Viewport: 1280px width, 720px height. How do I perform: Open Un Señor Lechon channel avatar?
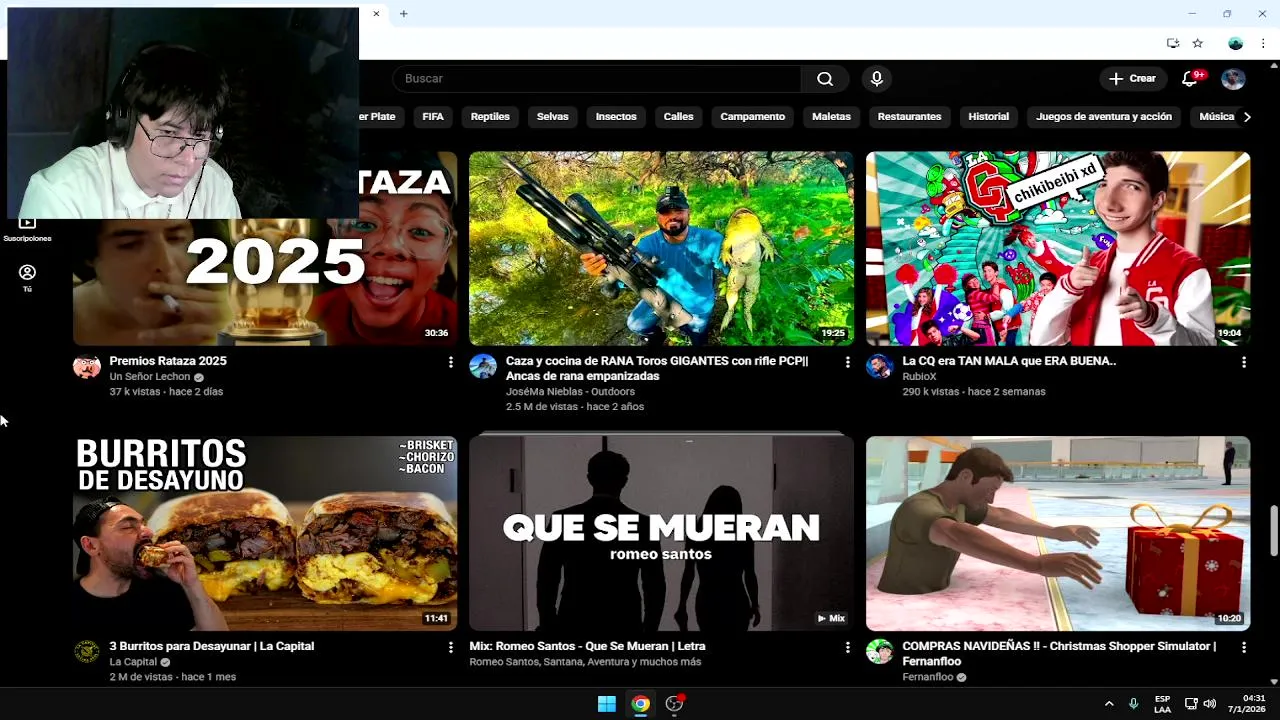click(87, 366)
